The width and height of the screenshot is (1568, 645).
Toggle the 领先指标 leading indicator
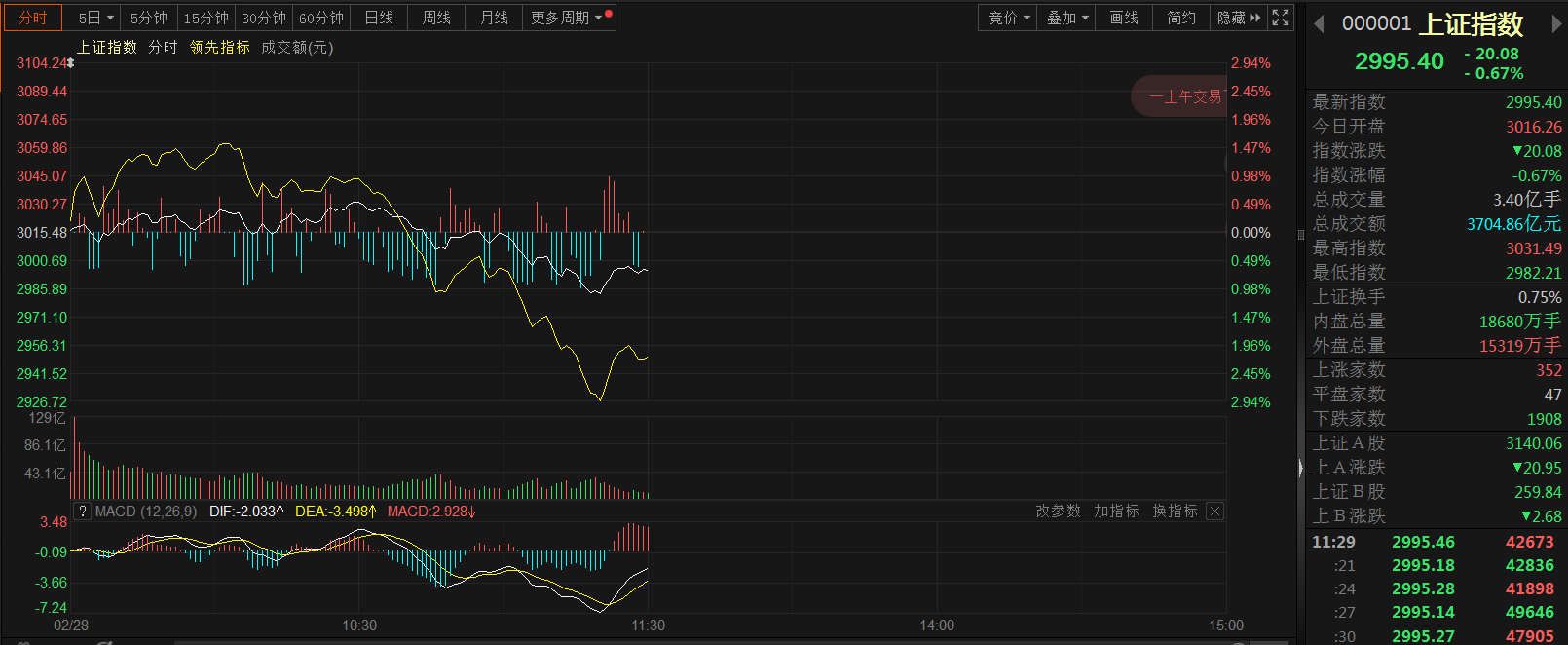(x=219, y=47)
